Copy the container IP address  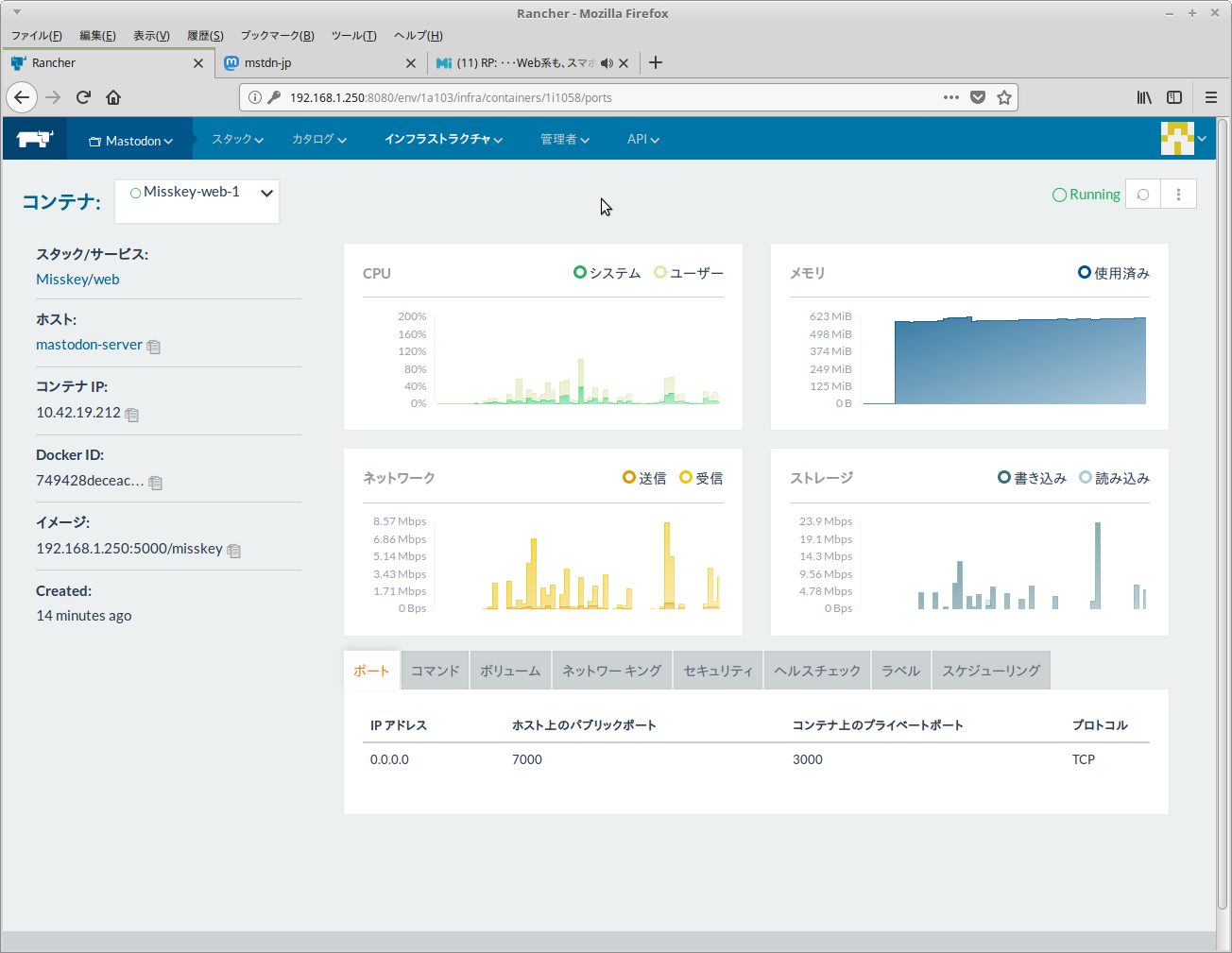(x=132, y=415)
